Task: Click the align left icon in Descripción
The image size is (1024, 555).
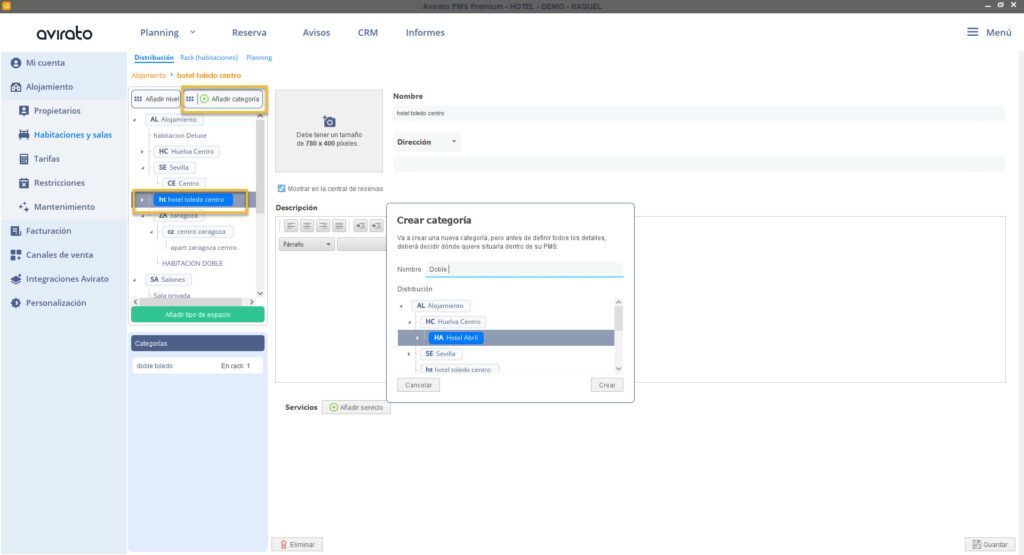Action: pyautogui.click(x=291, y=226)
